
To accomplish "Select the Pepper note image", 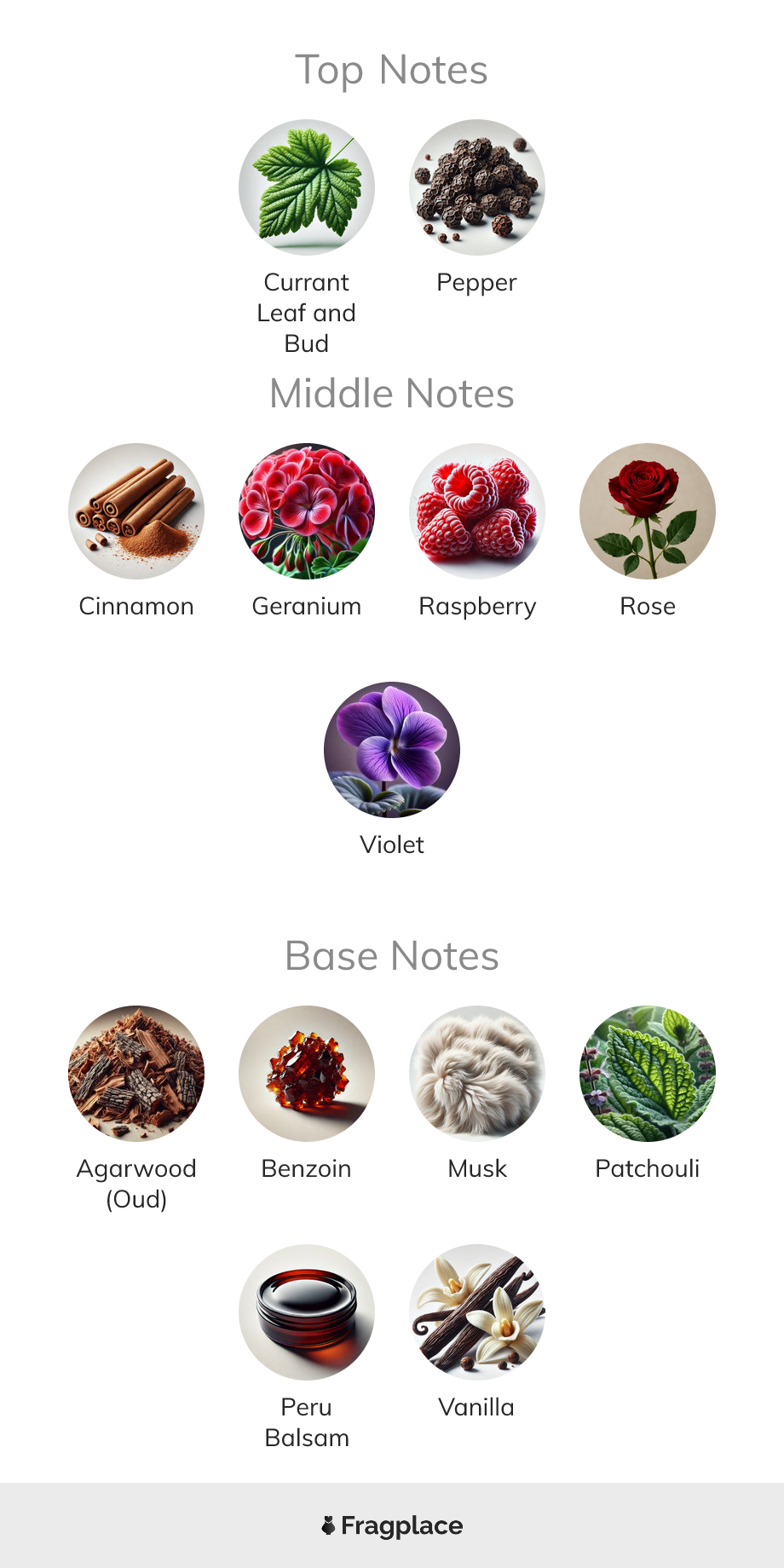I will pyautogui.click(x=477, y=187).
